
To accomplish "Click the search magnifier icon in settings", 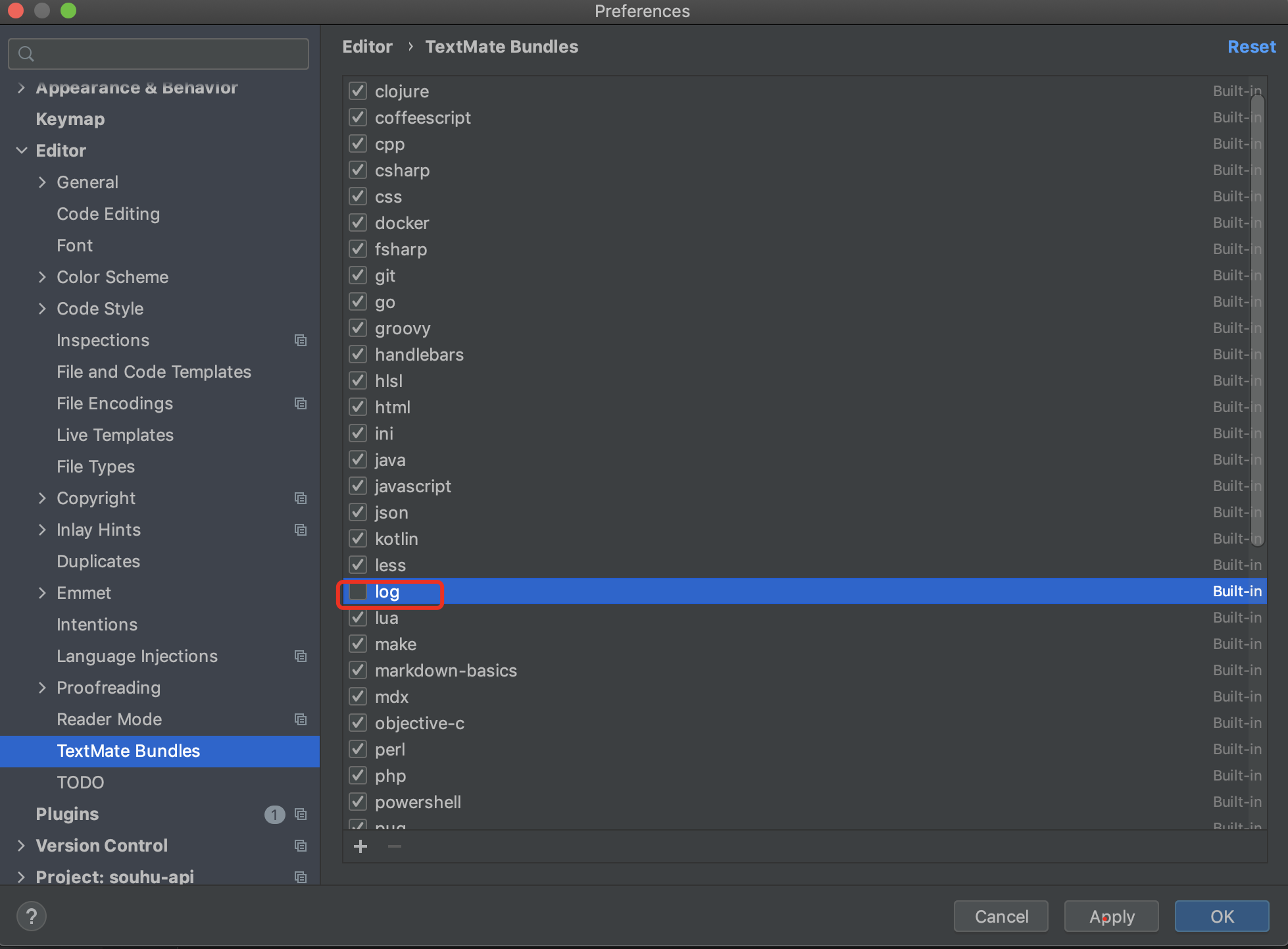I will (26, 54).
